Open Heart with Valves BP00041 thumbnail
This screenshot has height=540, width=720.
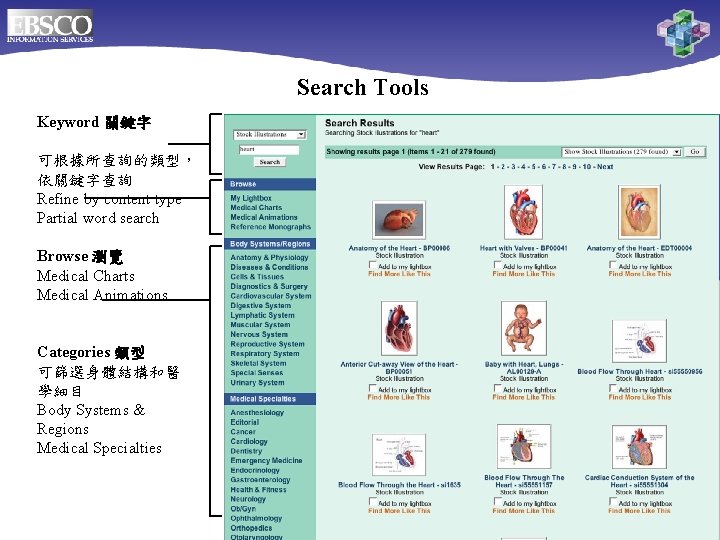523,212
